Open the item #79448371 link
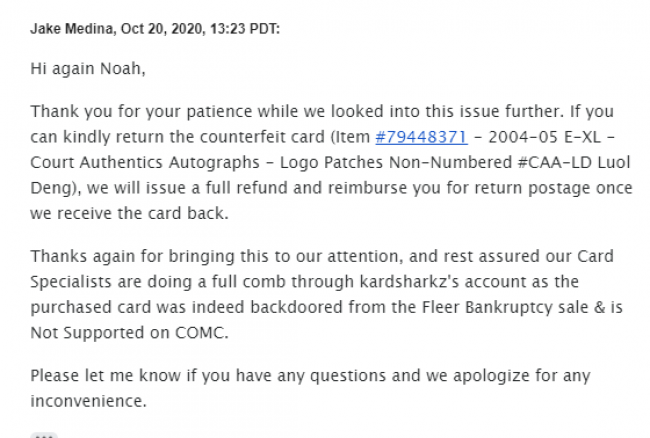650x438 pixels. click(x=421, y=136)
